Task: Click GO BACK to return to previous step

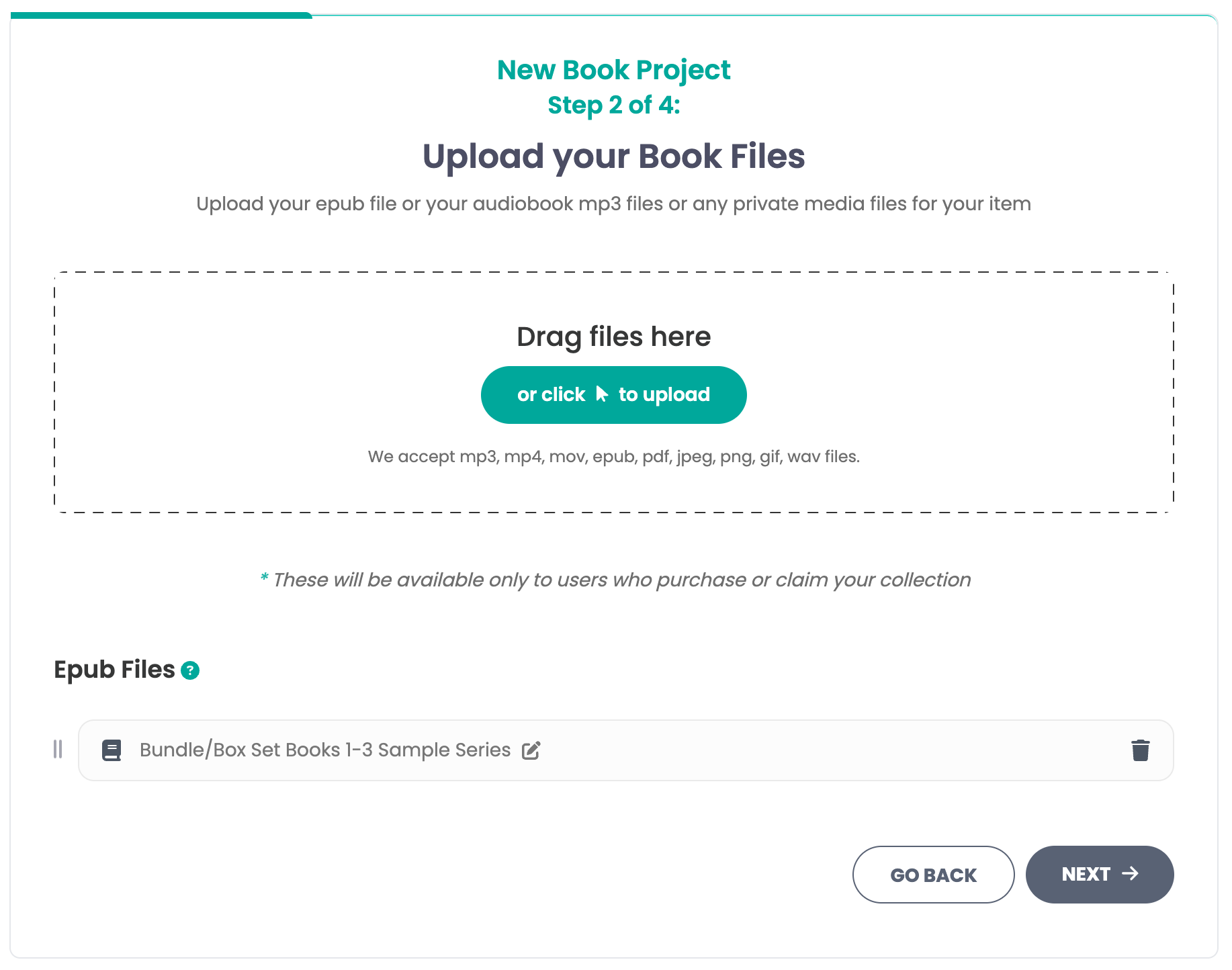Action: point(933,875)
